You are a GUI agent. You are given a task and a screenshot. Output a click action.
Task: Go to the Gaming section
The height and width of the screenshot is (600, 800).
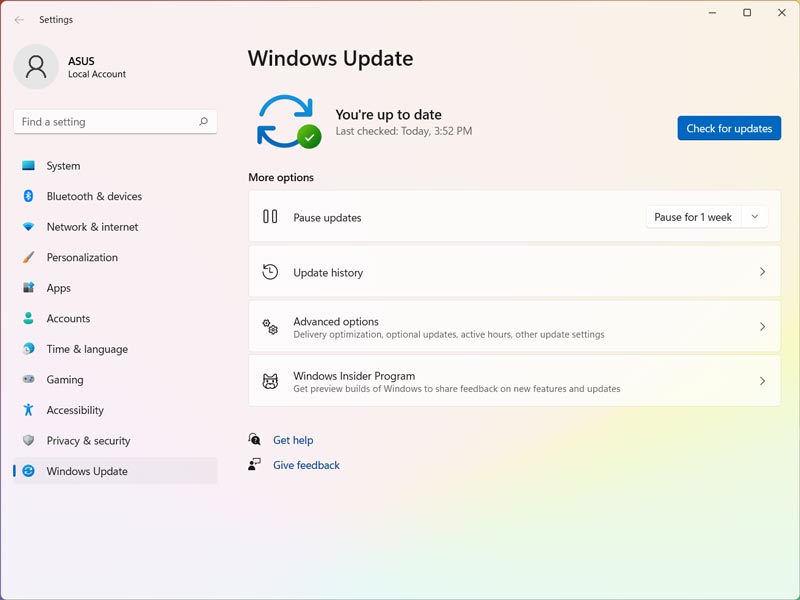click(115, 379)
